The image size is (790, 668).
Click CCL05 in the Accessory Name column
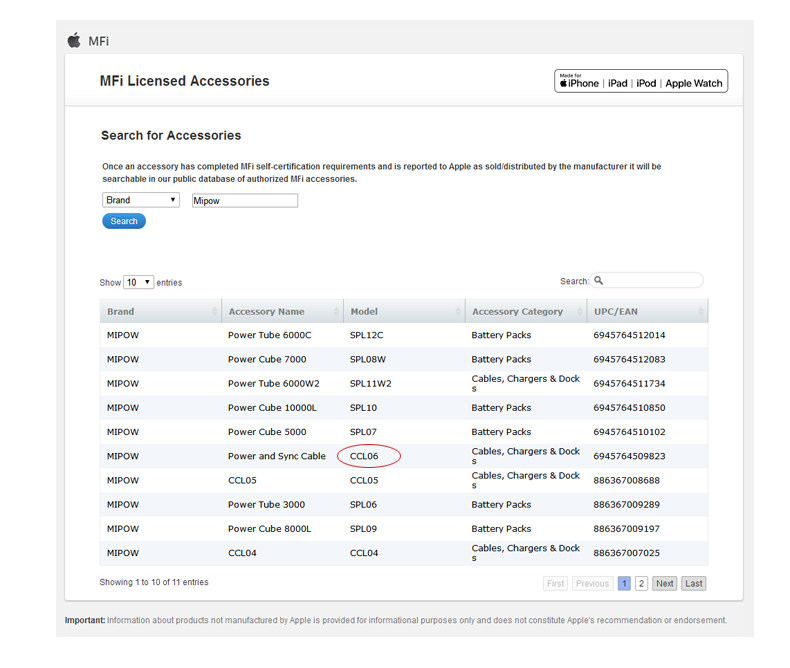pos(242,480)
